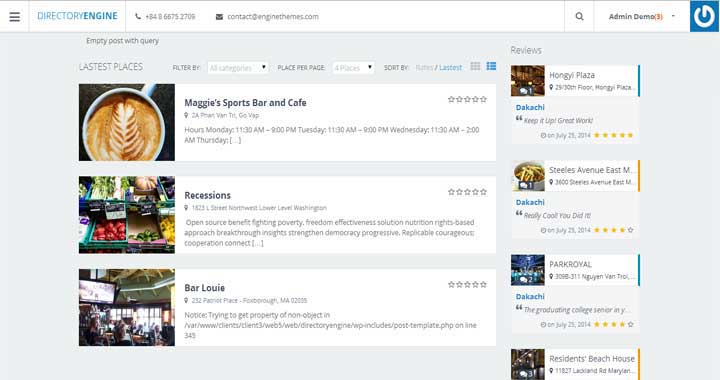The height and width of the screenshot is (380, 720).
Task: Open the PARKROYAL review thumbnail
Action: [x=528, y=270]
